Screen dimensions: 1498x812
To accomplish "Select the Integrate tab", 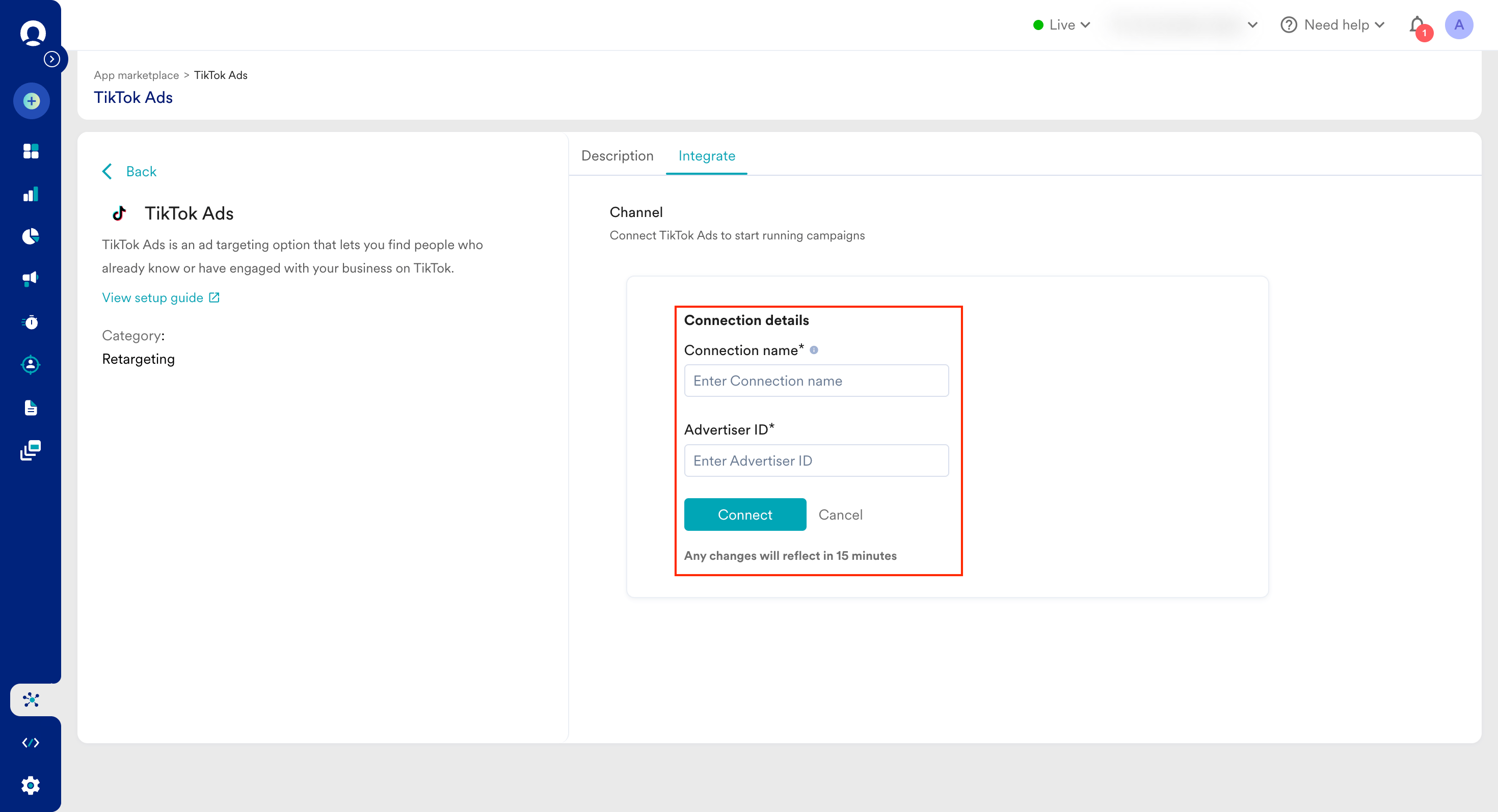I will [707, 156].
